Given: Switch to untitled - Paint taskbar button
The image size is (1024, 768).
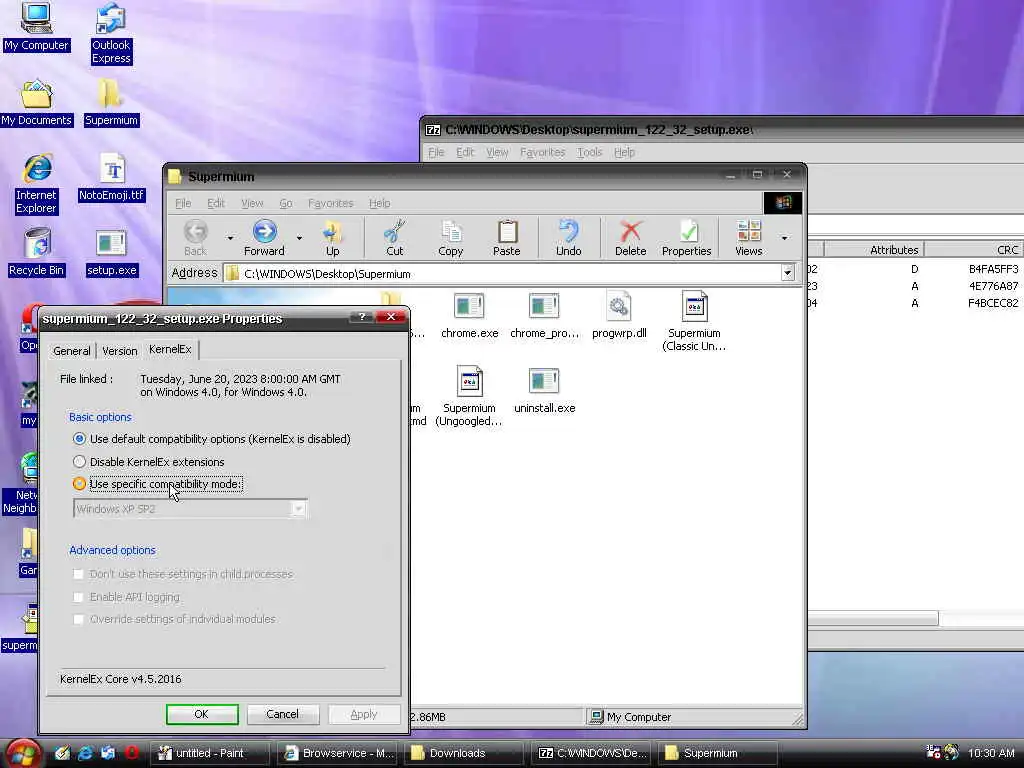Looking at the screenshot, I should 210,753.
